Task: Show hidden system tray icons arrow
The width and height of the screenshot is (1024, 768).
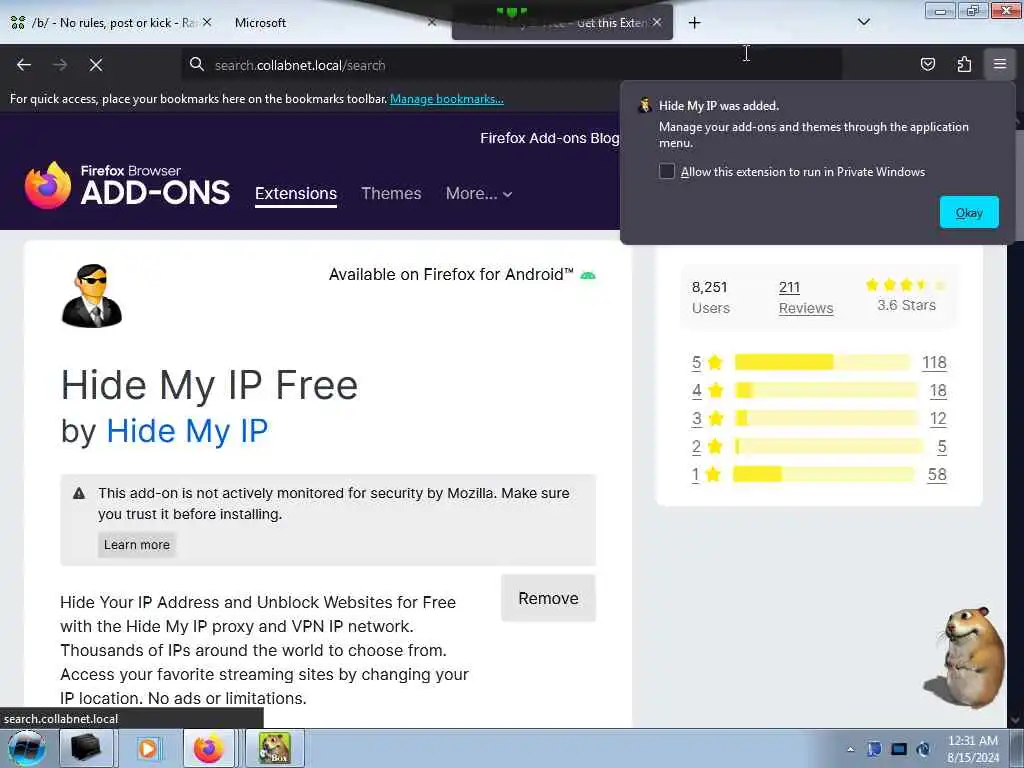Action: 850,750
